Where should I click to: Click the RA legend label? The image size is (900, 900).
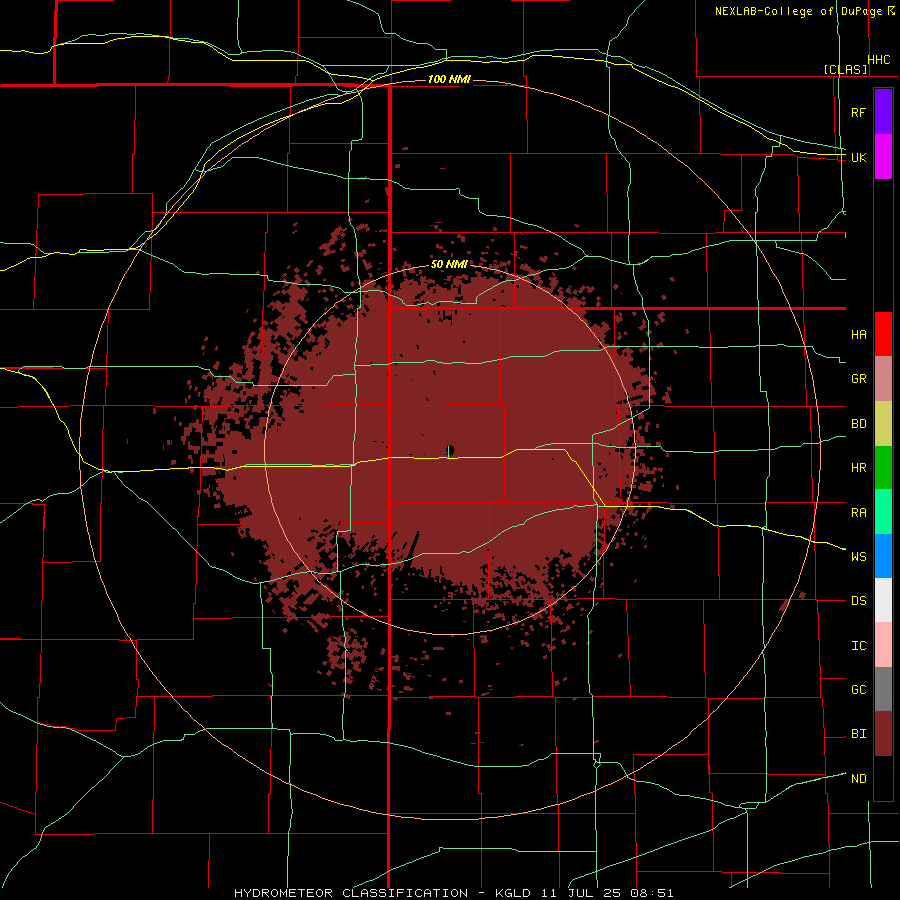pos(858,513)
